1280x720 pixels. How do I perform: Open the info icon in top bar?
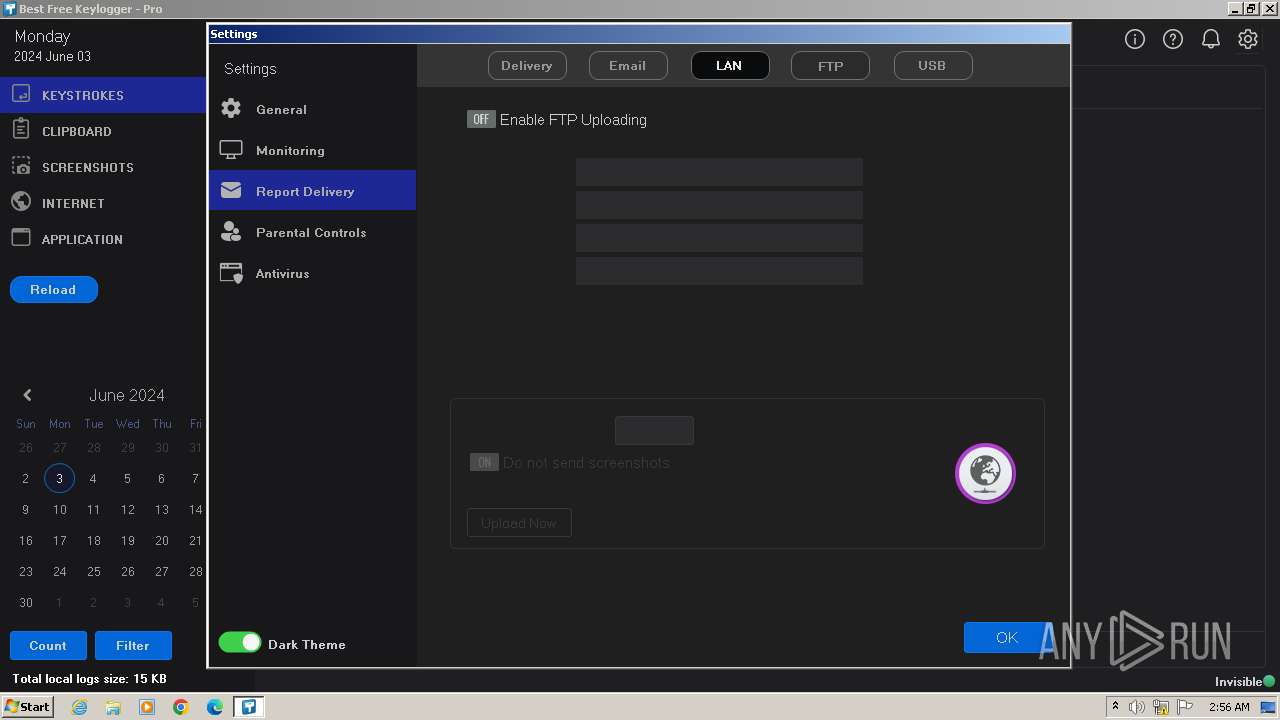[x=1135, y=39]
